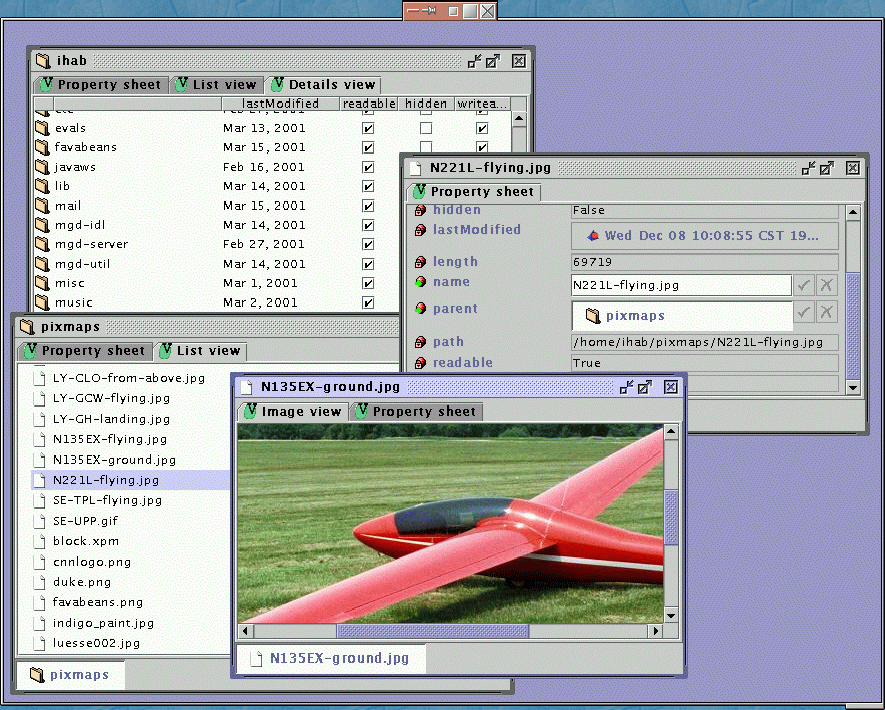Click the pixmaps folder icon in the parent field
The image size is (885, 710).
[x=592, y=316]
